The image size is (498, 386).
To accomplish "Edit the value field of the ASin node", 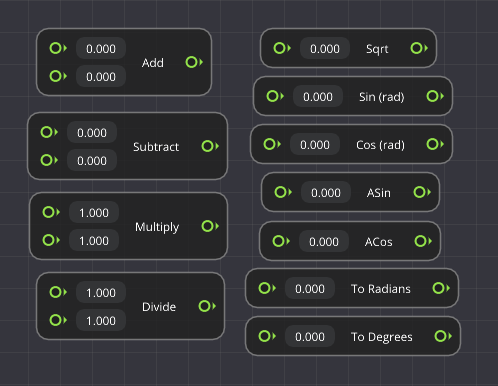I will 326,193.
